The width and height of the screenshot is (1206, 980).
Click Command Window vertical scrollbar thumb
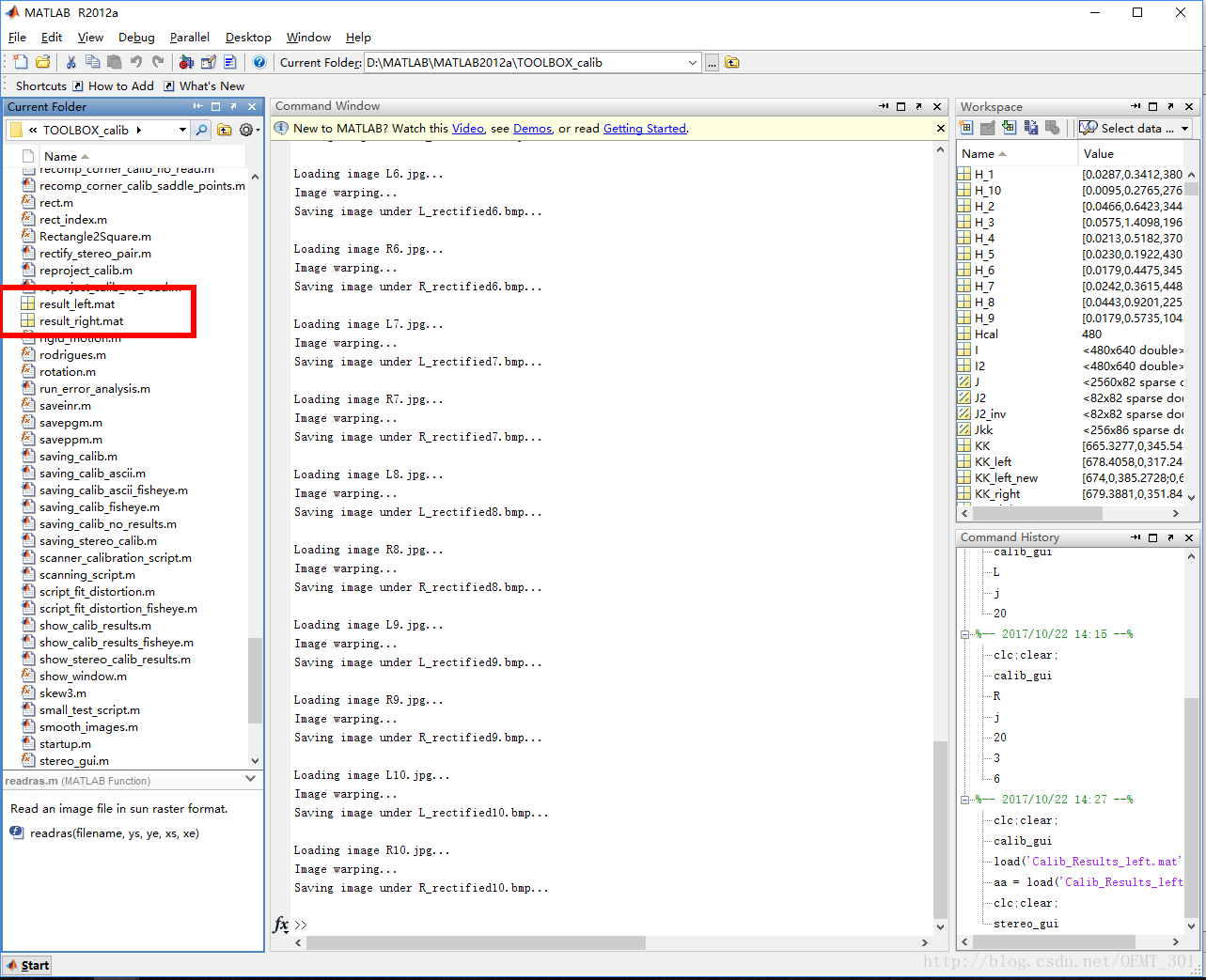[x=940, y=829]
